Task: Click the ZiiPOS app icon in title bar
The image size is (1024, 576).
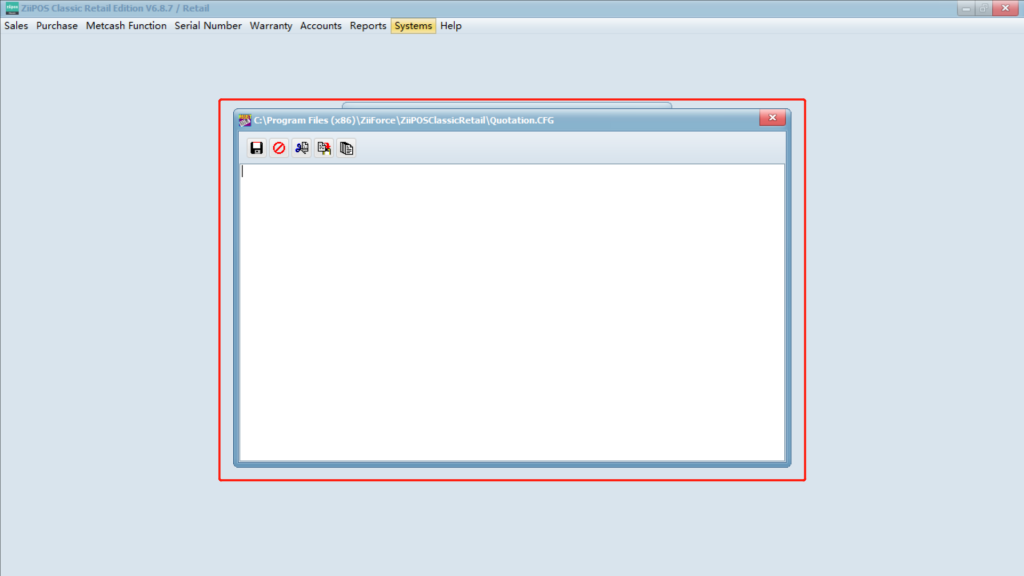Action: click(x=12, y=8)
